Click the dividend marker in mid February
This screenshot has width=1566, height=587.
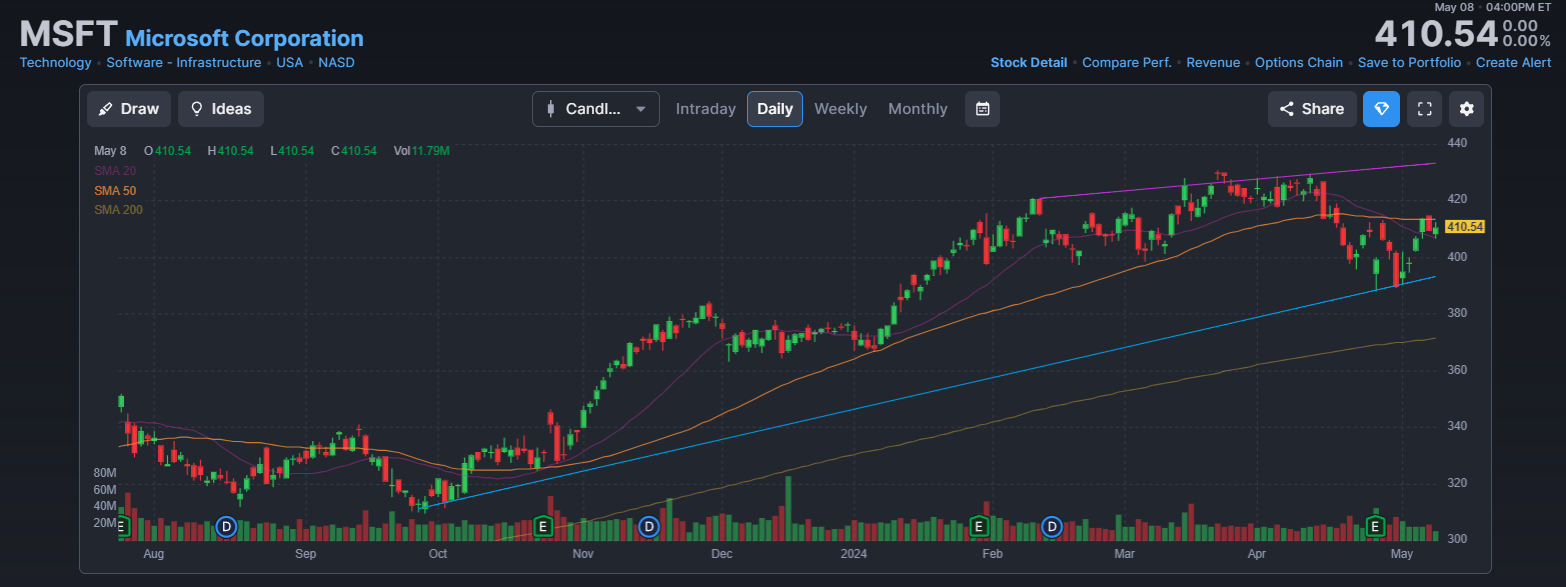(1052, 526)
